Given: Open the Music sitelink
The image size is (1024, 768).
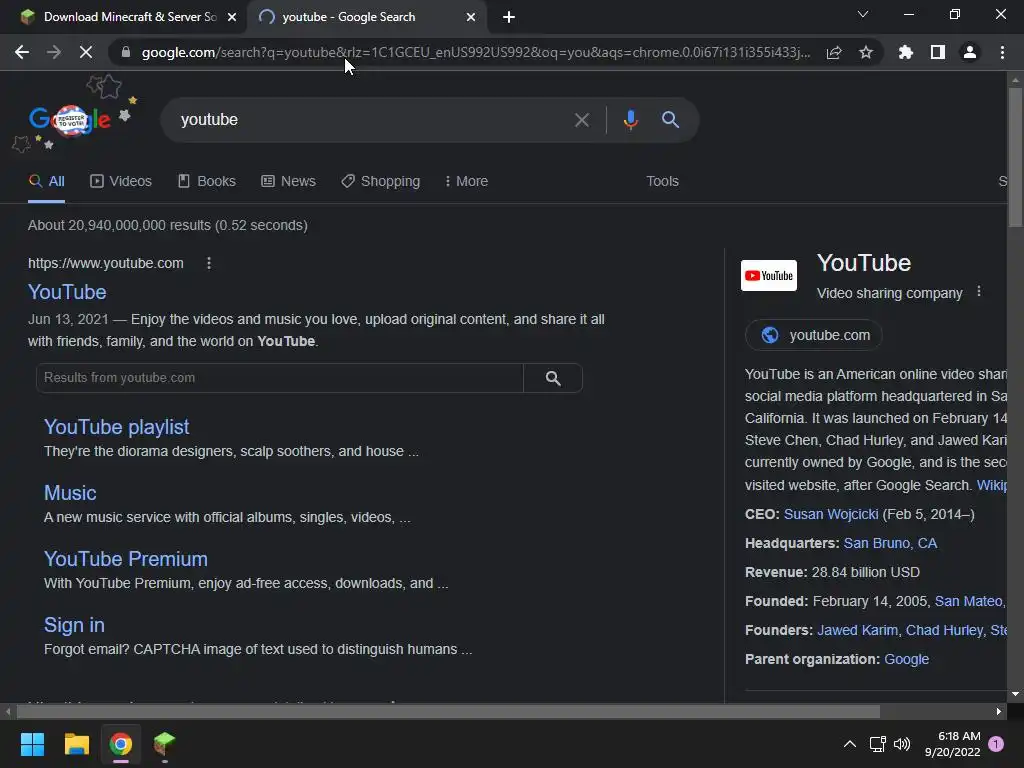Looking at the screenshot, I should tap(70, 493).
